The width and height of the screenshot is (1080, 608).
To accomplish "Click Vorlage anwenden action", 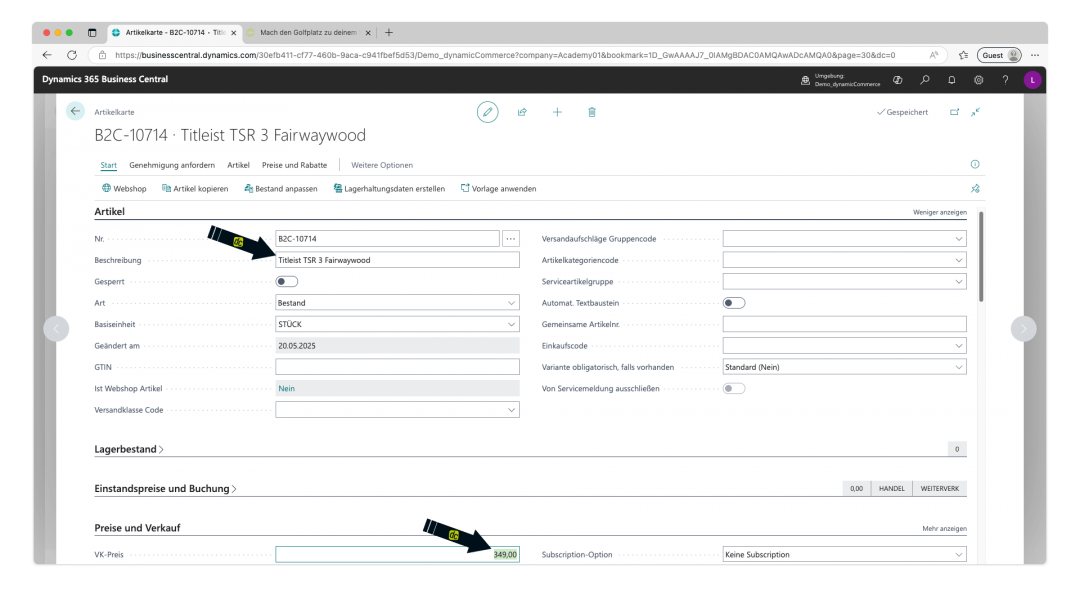I will pyautogui.click(x=498, y=188).
